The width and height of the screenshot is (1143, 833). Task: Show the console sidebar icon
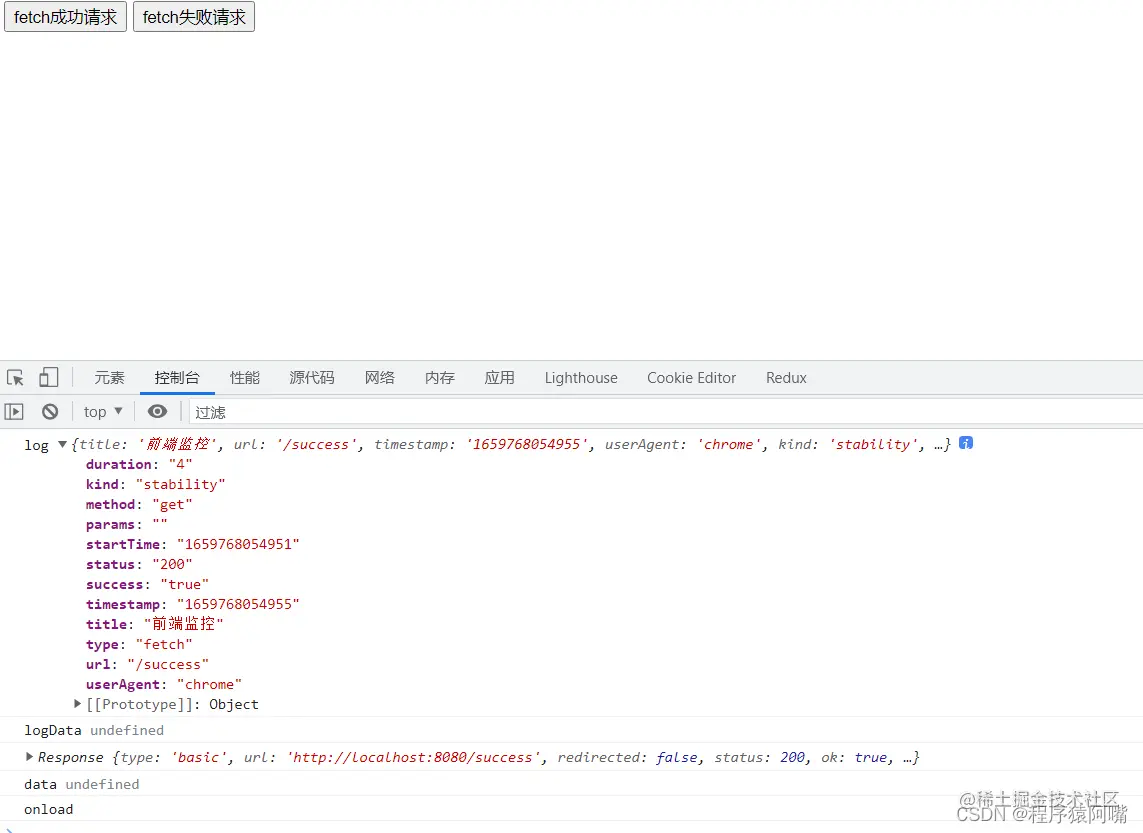[14, 412]
